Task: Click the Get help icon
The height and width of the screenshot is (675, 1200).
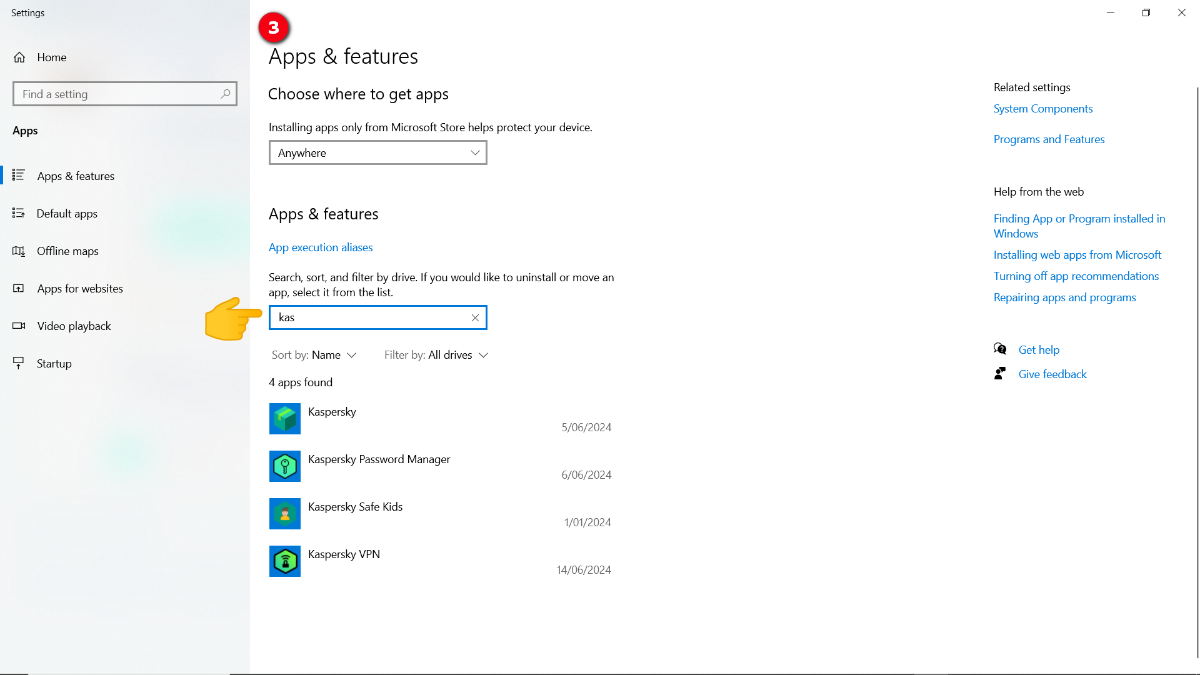Action: coord(1000,350)
